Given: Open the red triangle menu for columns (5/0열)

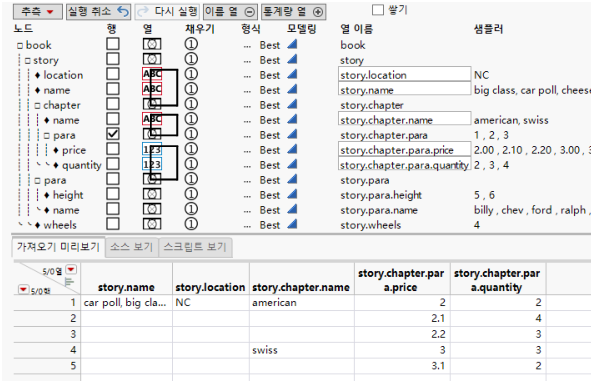Looking at the screenshot, I should point(71,270).
